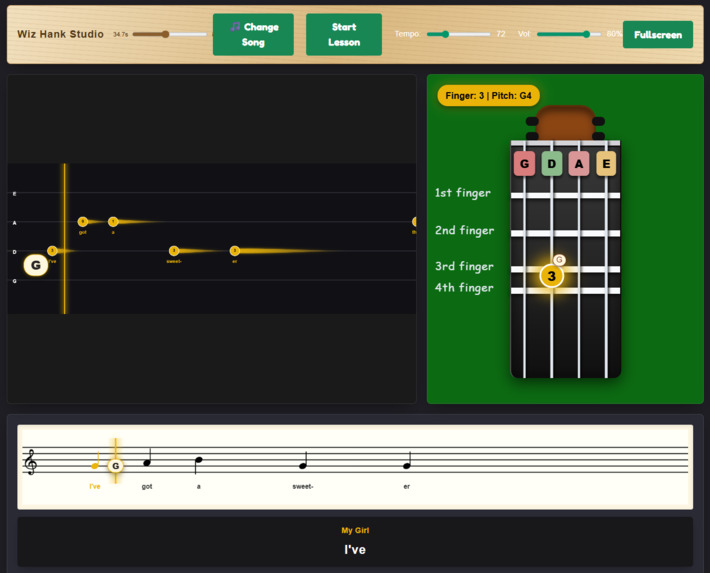Click the yellow 'I've' lyric under the staff

click(95, 486)
